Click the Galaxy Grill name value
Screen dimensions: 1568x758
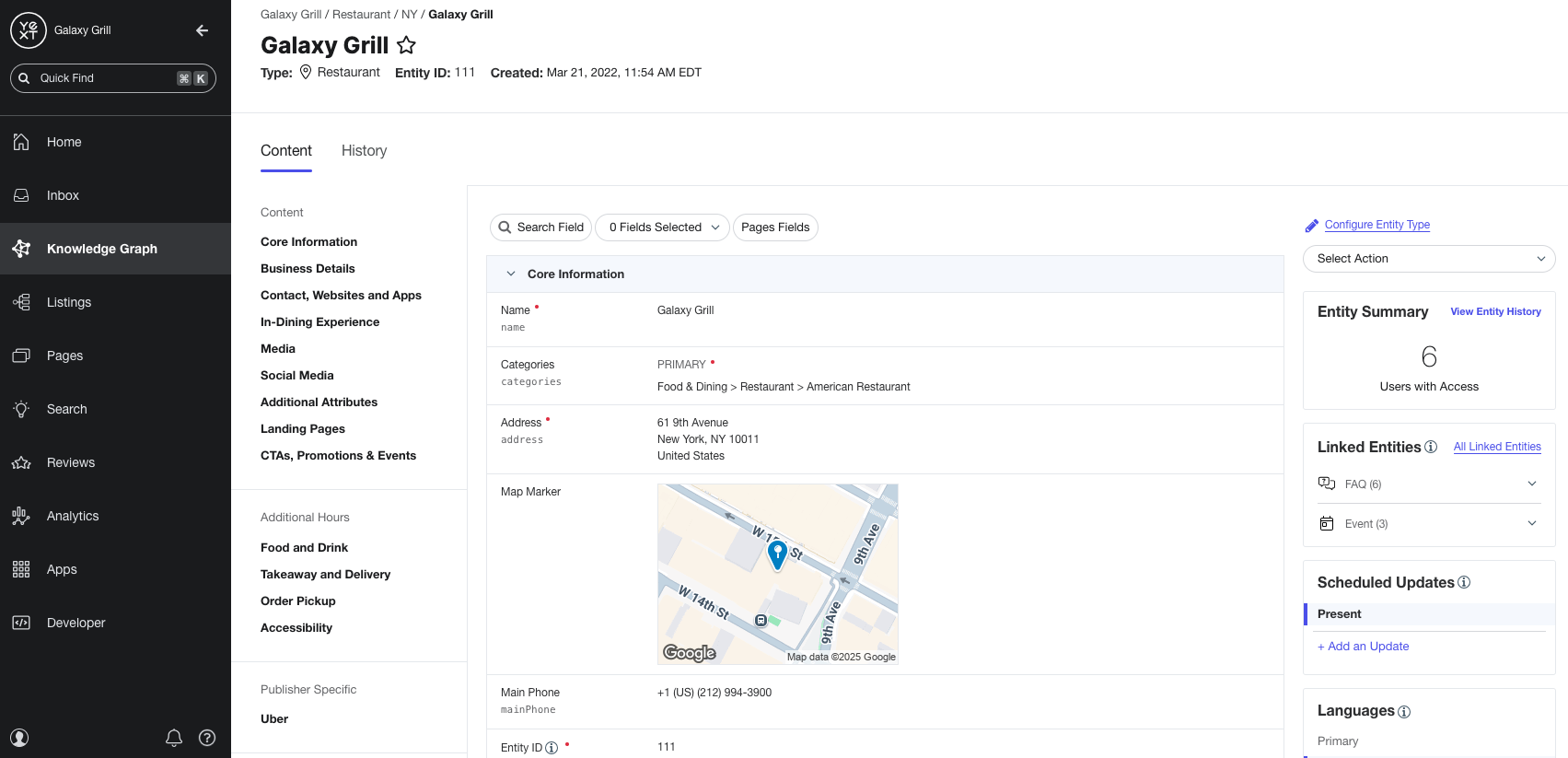tap(685, 310)
